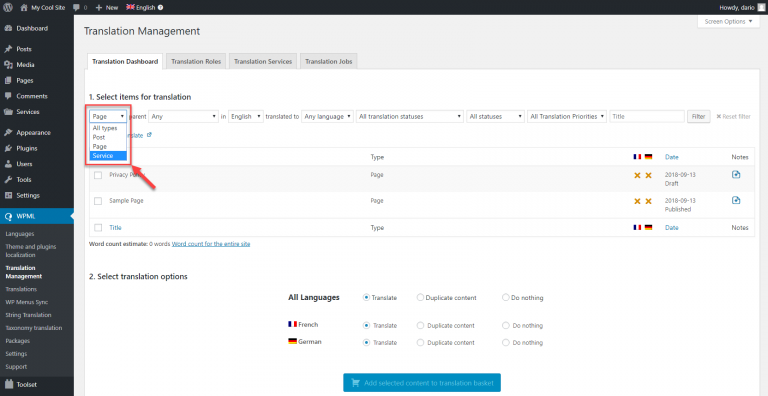The image size is (768, 396).
Task: Click the Plugins icon in sidebar
Action: point(8,148)
